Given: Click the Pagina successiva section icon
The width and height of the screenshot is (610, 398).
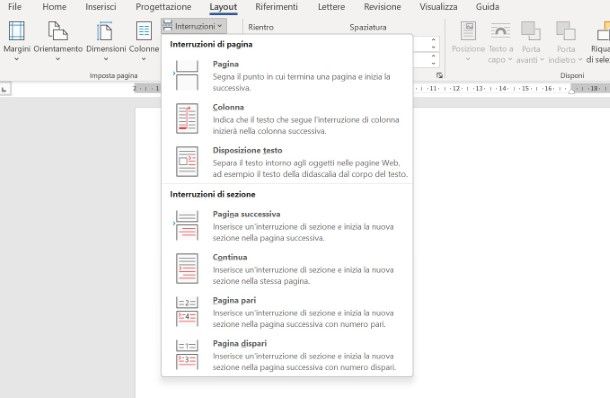Looking at the screenshot, I should click(x=187, y=226).
